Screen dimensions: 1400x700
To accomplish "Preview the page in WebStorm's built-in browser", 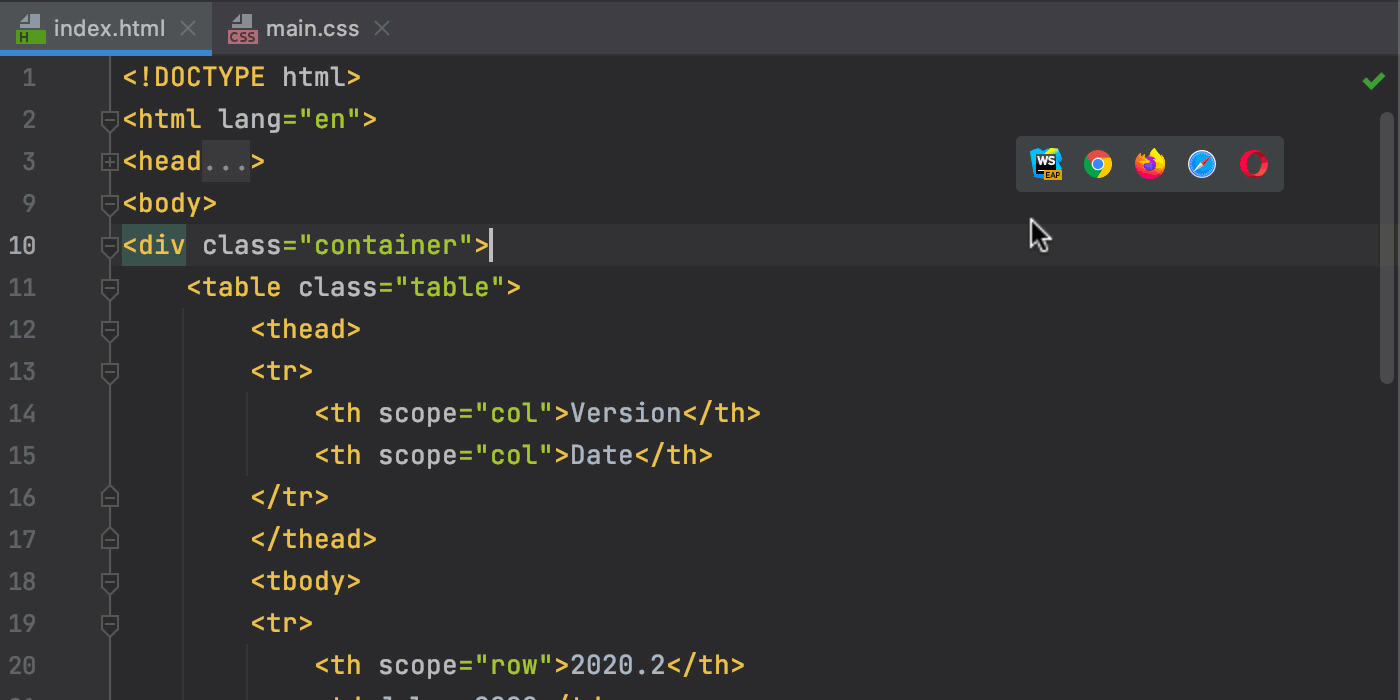I will click(x=1046, y=163).
